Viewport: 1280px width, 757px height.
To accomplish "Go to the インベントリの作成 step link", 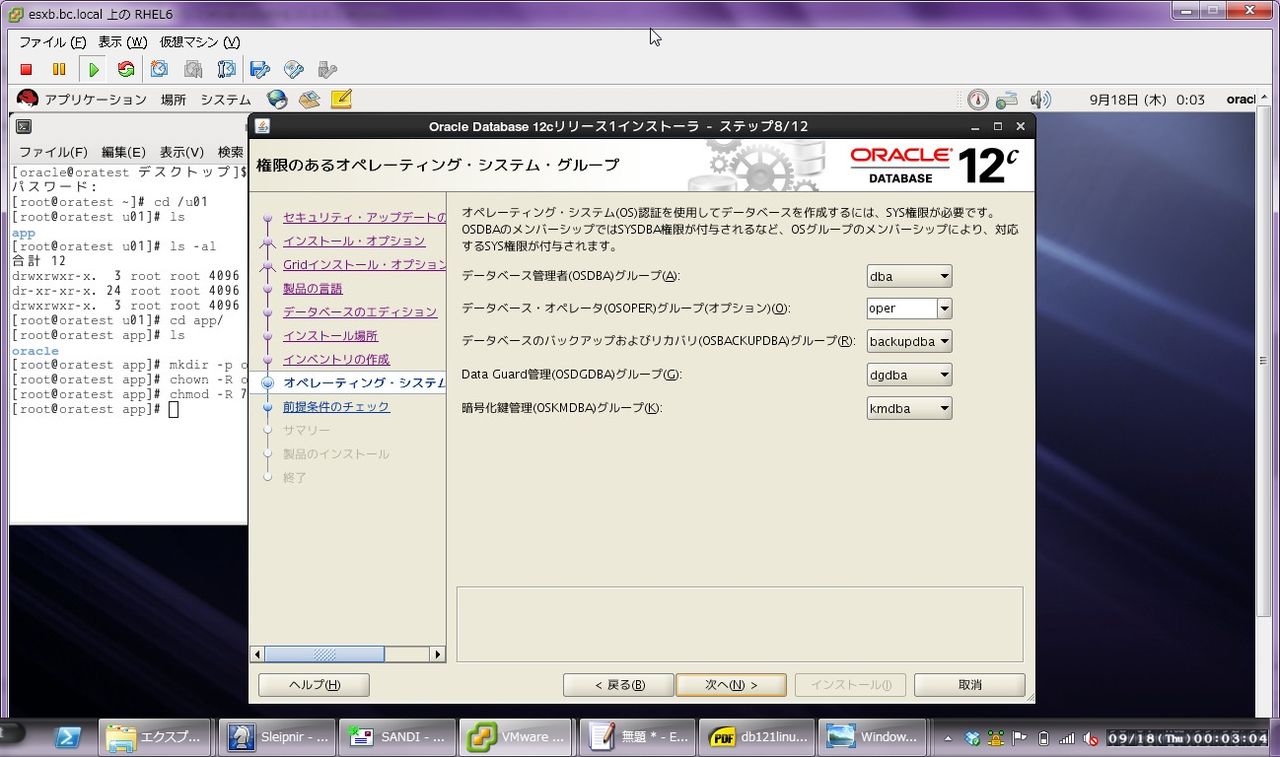I will 336,360.
